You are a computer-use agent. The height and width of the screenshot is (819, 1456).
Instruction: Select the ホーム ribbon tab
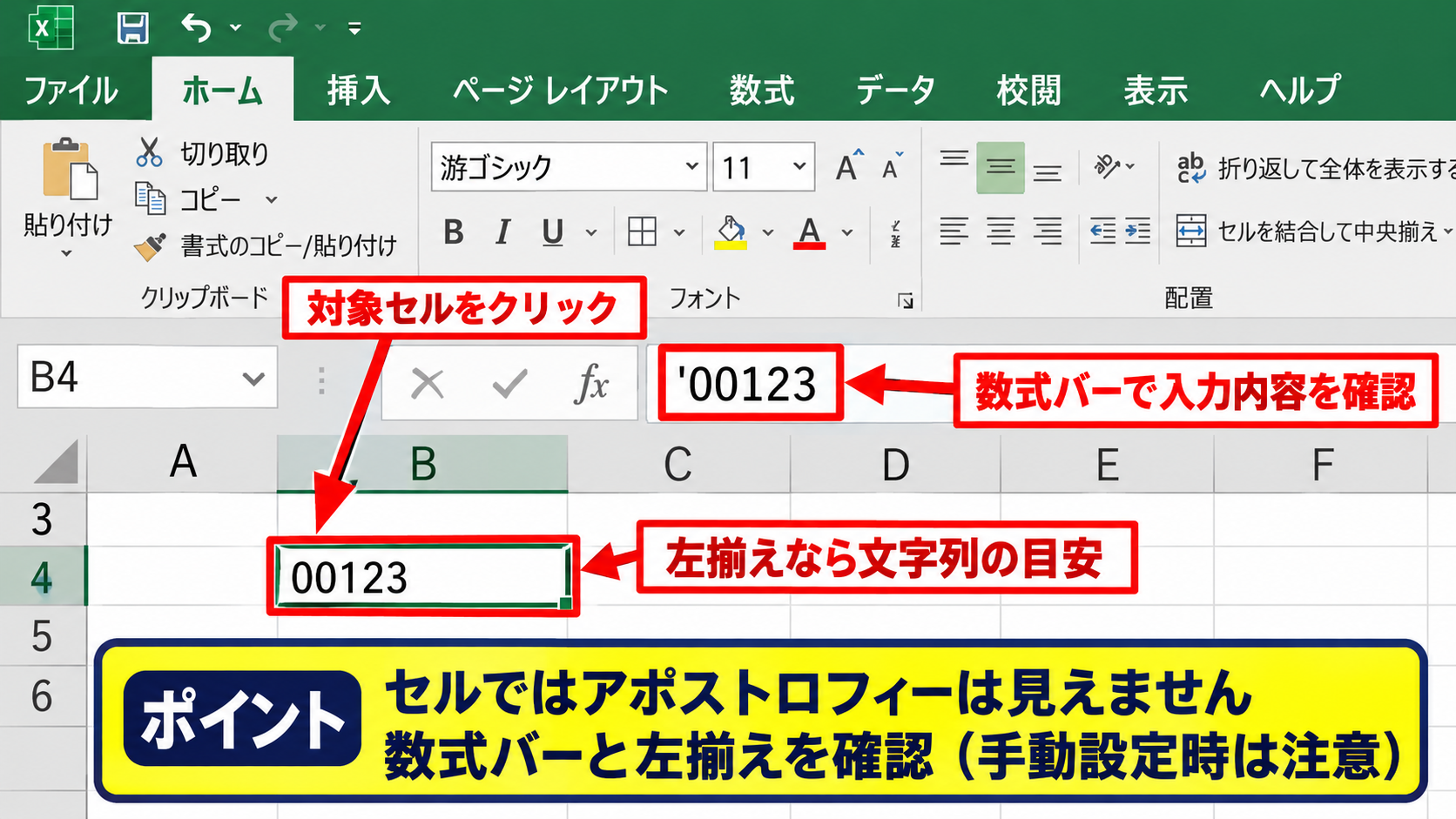click(x=222, y=91)
